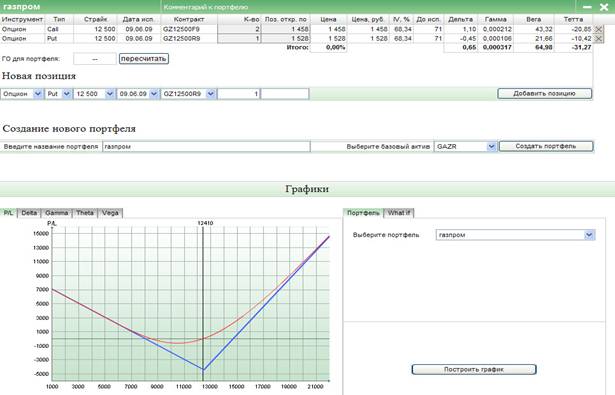This screenshot has width=615, height=395.
Task: Click the 12410 price marker on chart
Action: pos(205,223)
